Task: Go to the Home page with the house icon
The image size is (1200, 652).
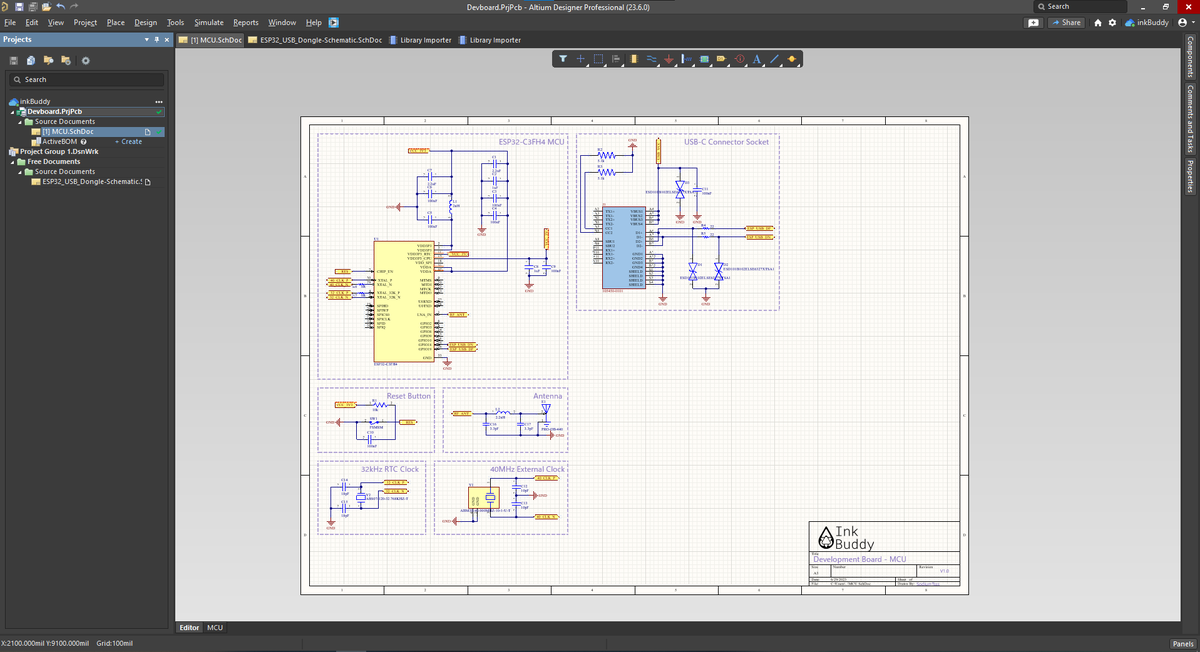Action: coord(1098,22)
